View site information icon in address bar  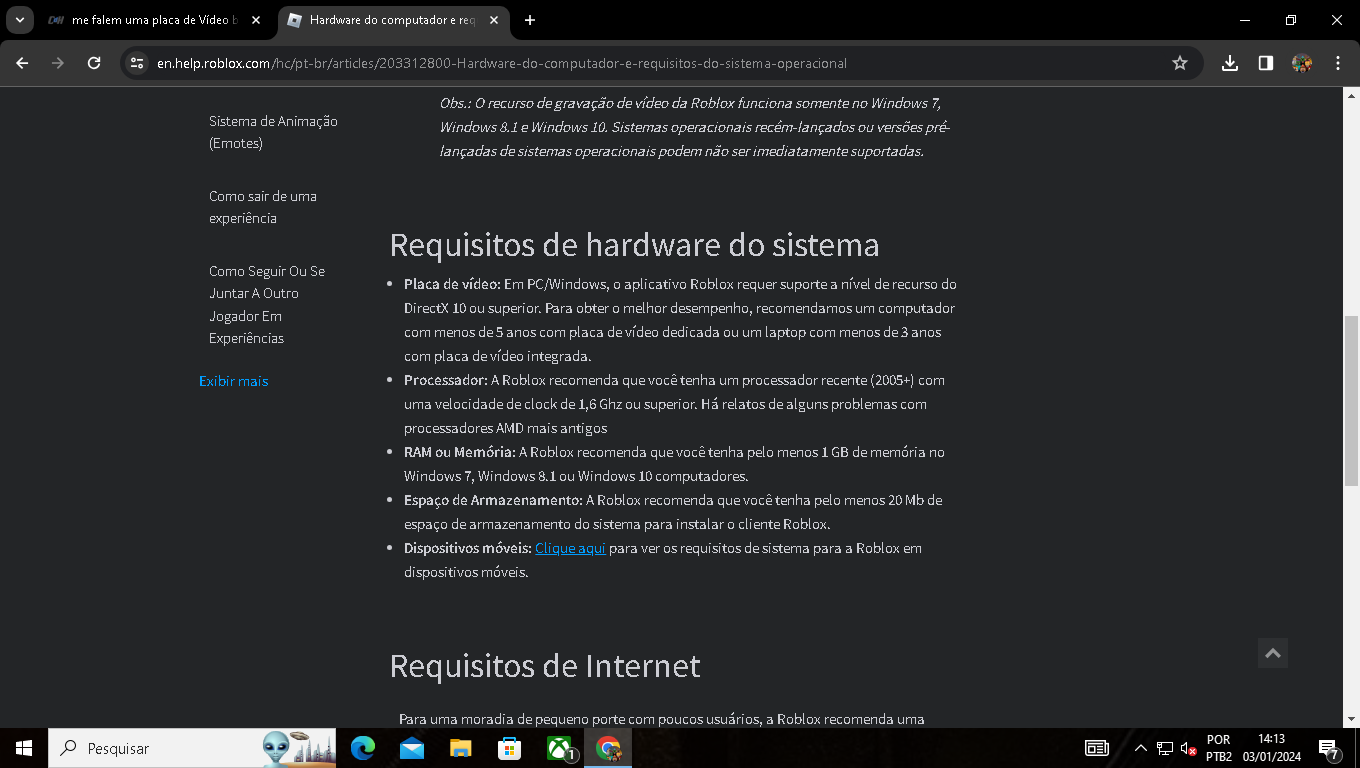tap(138, 63)
